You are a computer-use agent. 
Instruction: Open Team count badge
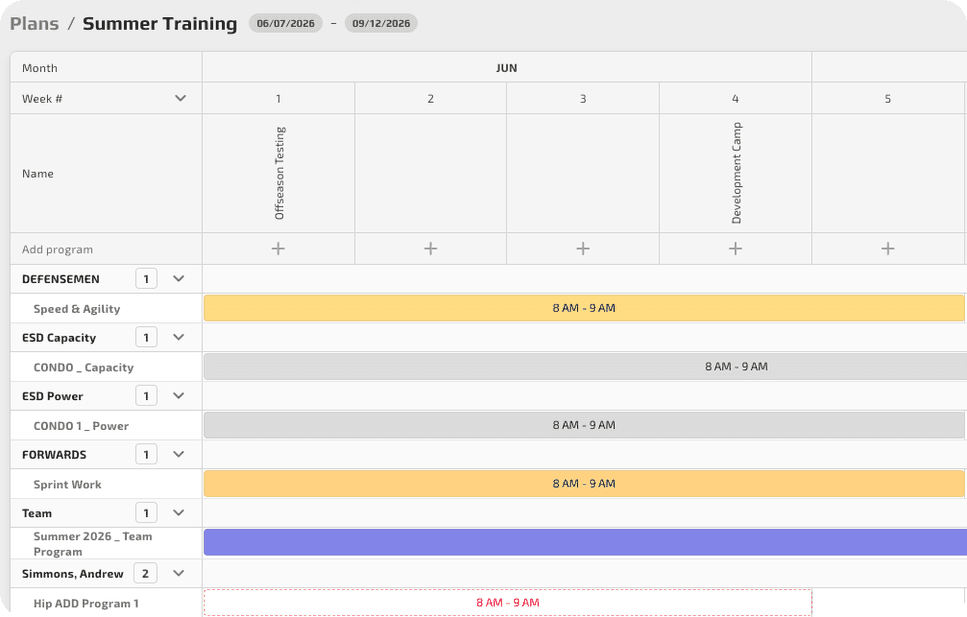point(146,513)
